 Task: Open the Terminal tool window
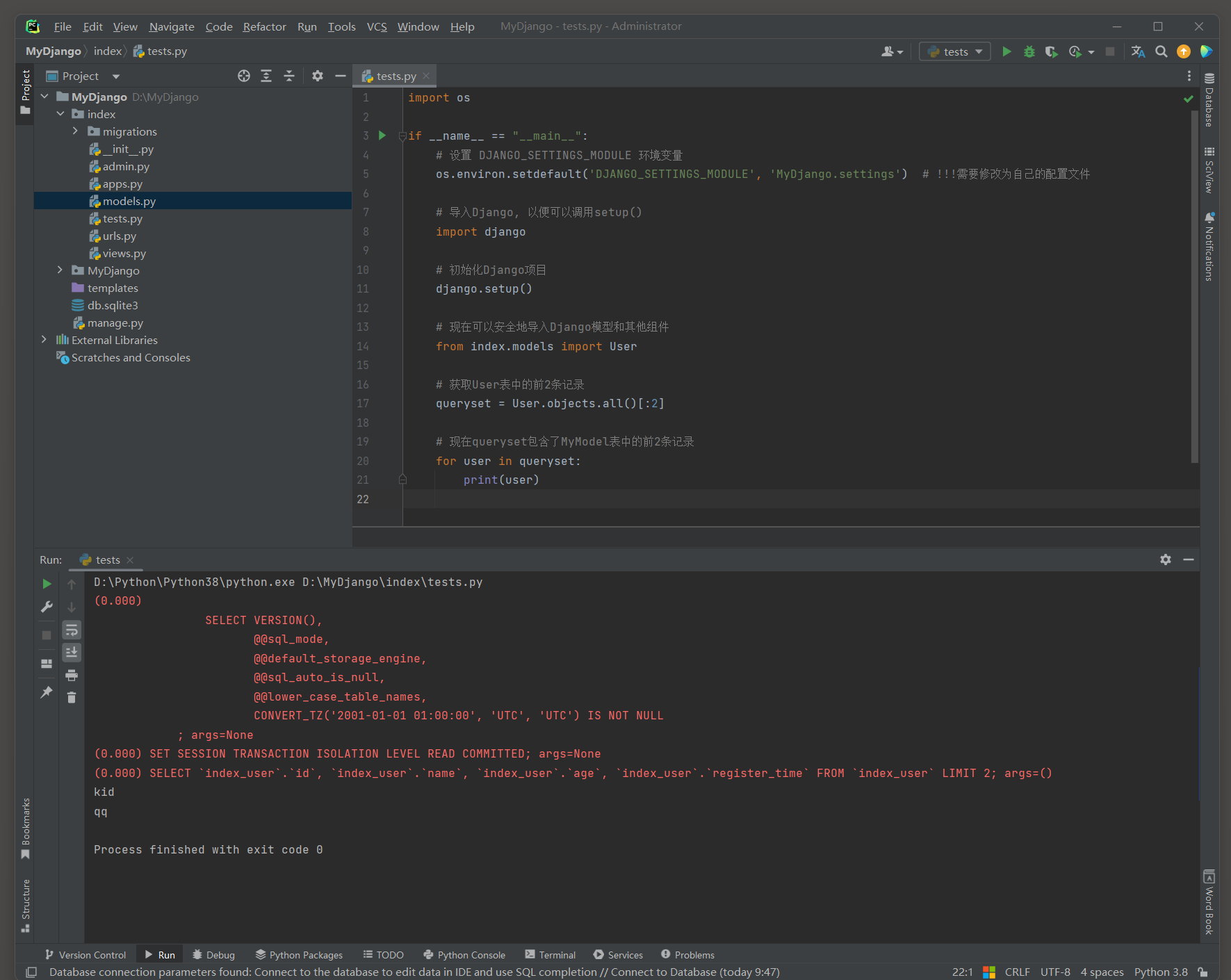[x=551, y=955]
